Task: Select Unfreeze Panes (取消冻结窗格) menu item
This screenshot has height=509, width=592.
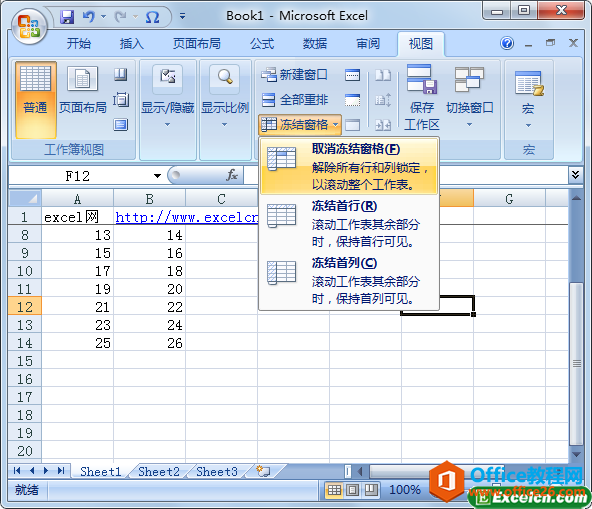Action: pyautogui.click(x=349, y=166)
